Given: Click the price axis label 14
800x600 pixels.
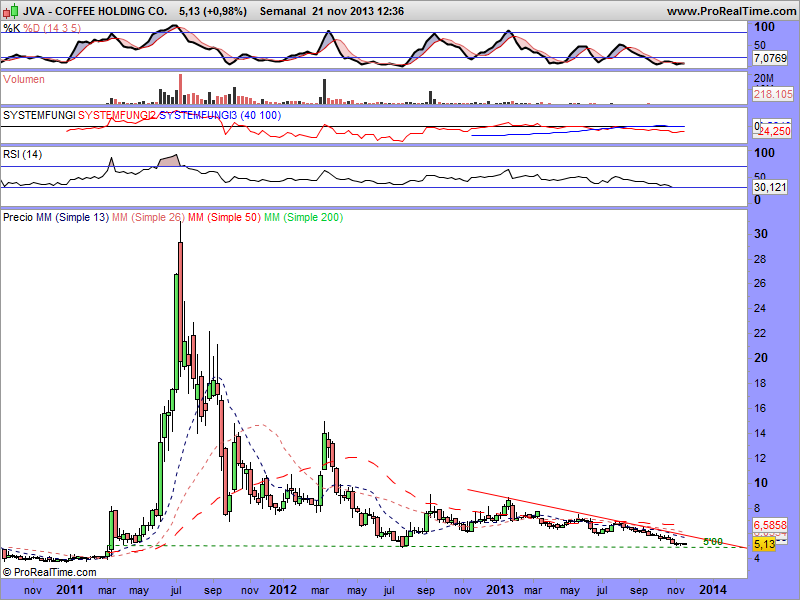Looking at the screenshot, I should point(760,433).
